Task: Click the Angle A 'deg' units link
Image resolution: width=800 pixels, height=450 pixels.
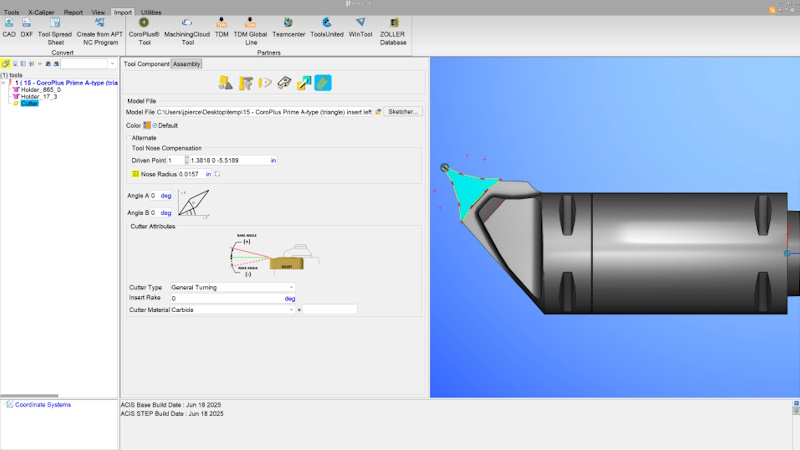Action: 166,195
